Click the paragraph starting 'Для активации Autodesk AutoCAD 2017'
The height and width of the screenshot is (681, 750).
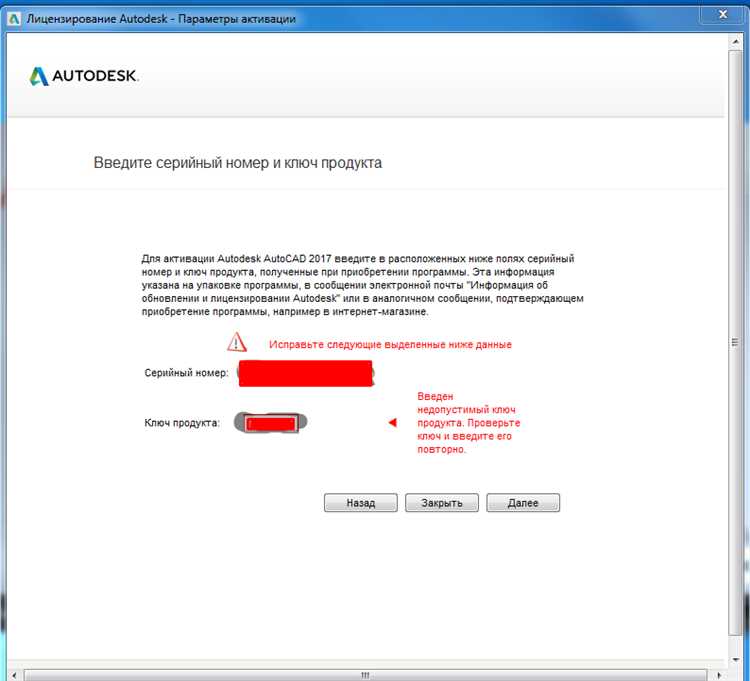pos(363,285)
